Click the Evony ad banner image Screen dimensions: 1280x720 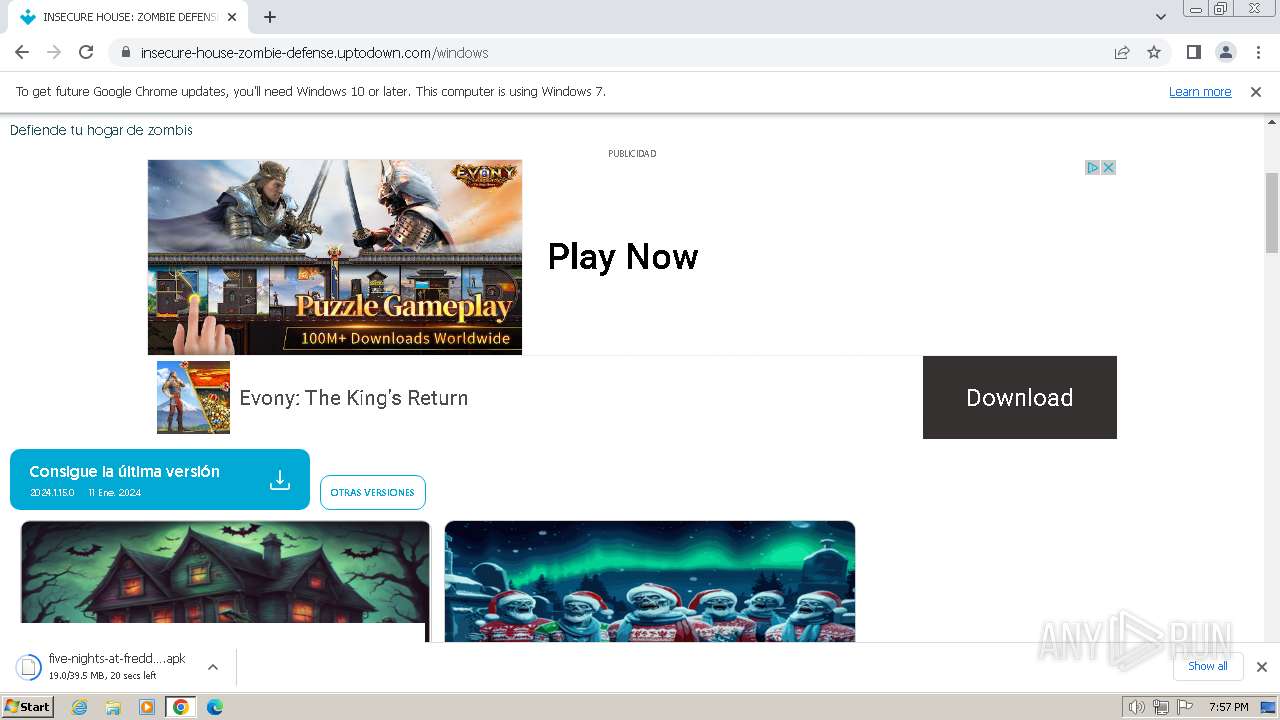click(x=335, y=257)
